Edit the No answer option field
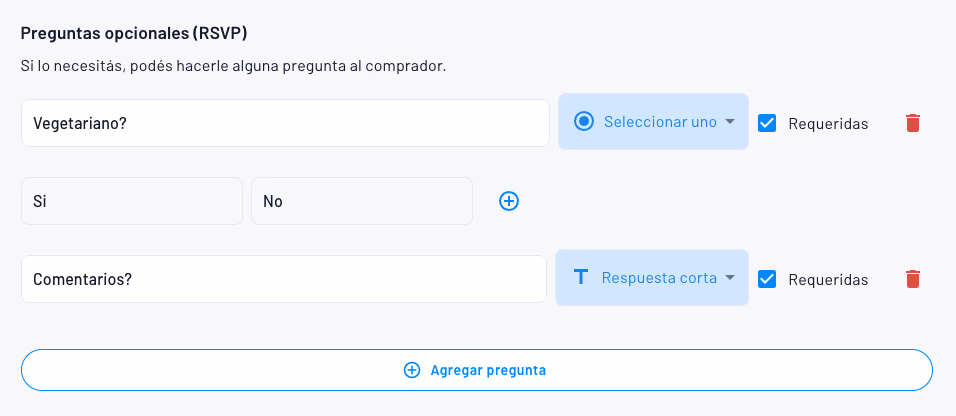 pos(361,201)
